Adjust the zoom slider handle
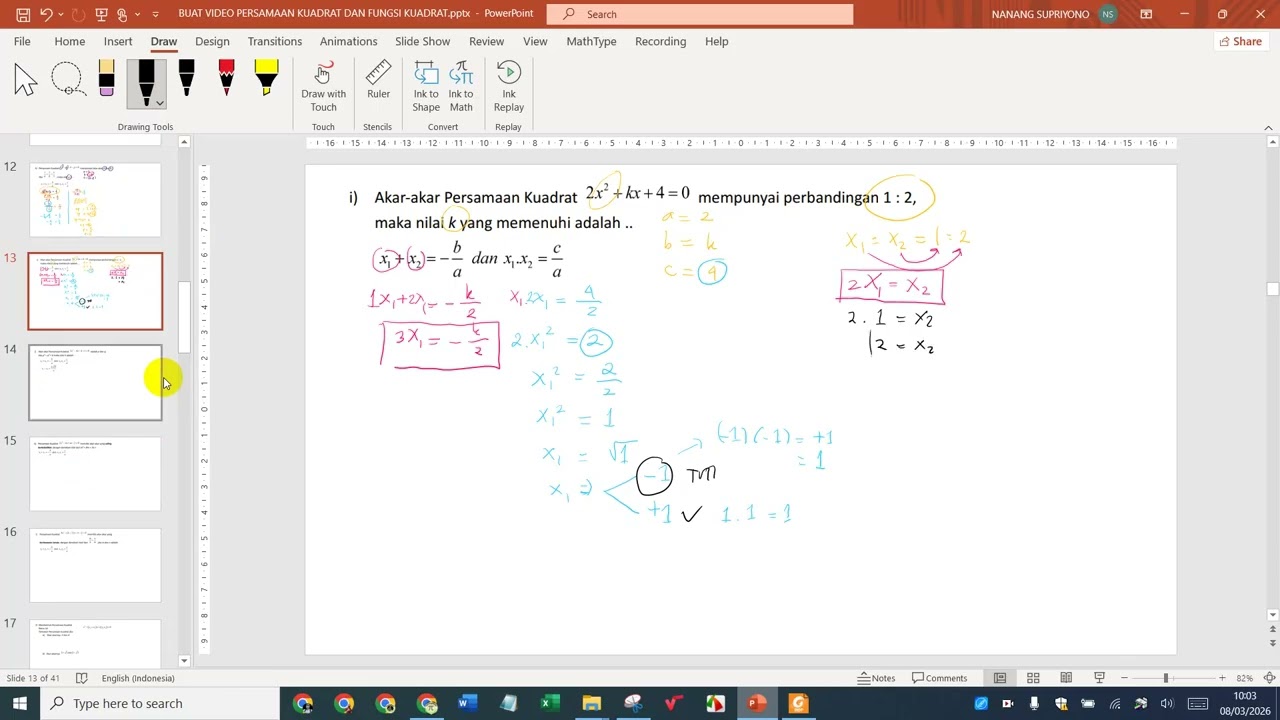The width and height of the screenshot is (1280, 720). 1166,678
